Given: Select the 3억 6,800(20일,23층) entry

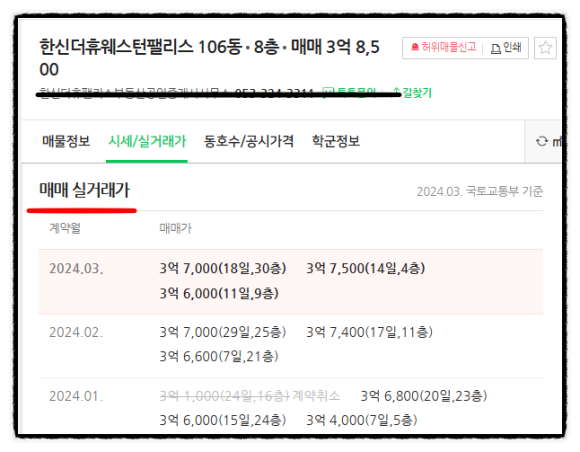Looking at the screenshot, I should pos(424,396).
